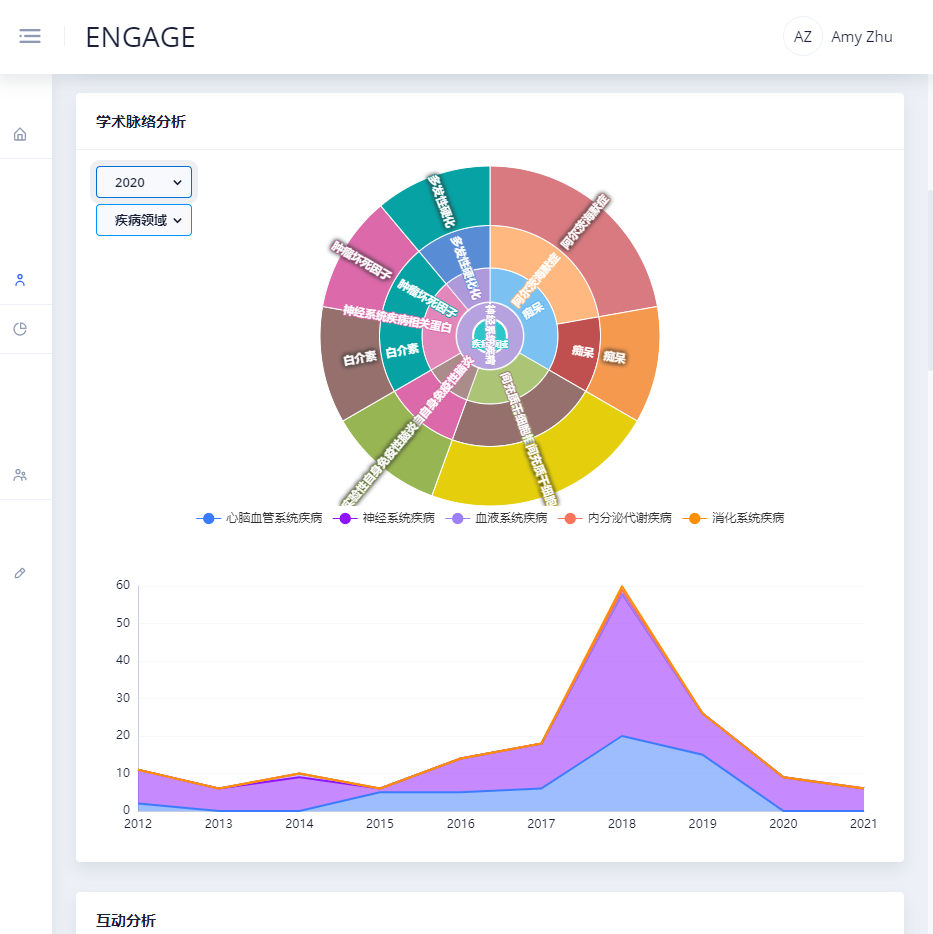This screenshot has height=934, width=934.
Task: Open the pie chart sidebar icon
Action: tap(20, 329)
